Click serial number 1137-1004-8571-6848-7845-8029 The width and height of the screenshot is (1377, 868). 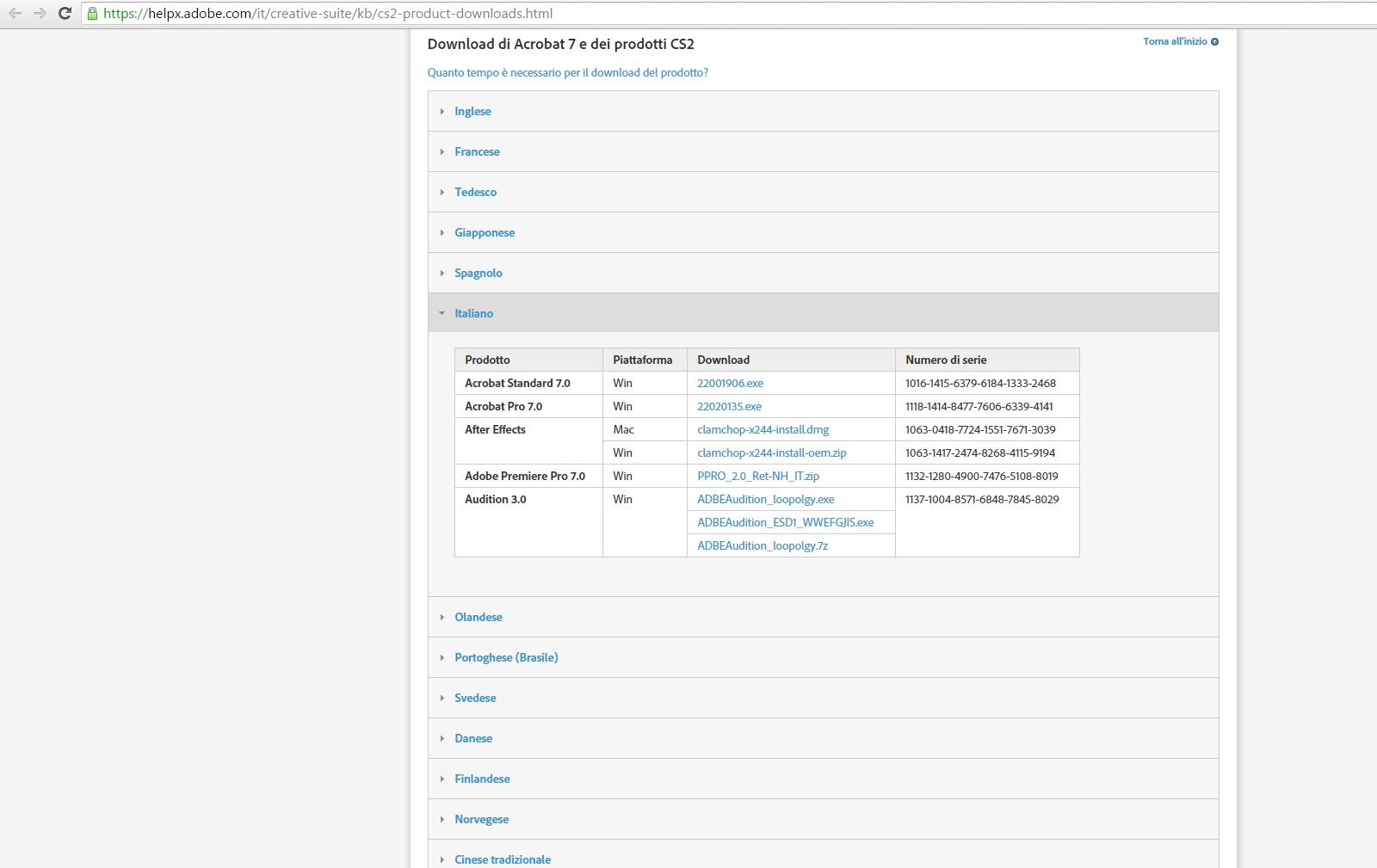click(982, 499)
